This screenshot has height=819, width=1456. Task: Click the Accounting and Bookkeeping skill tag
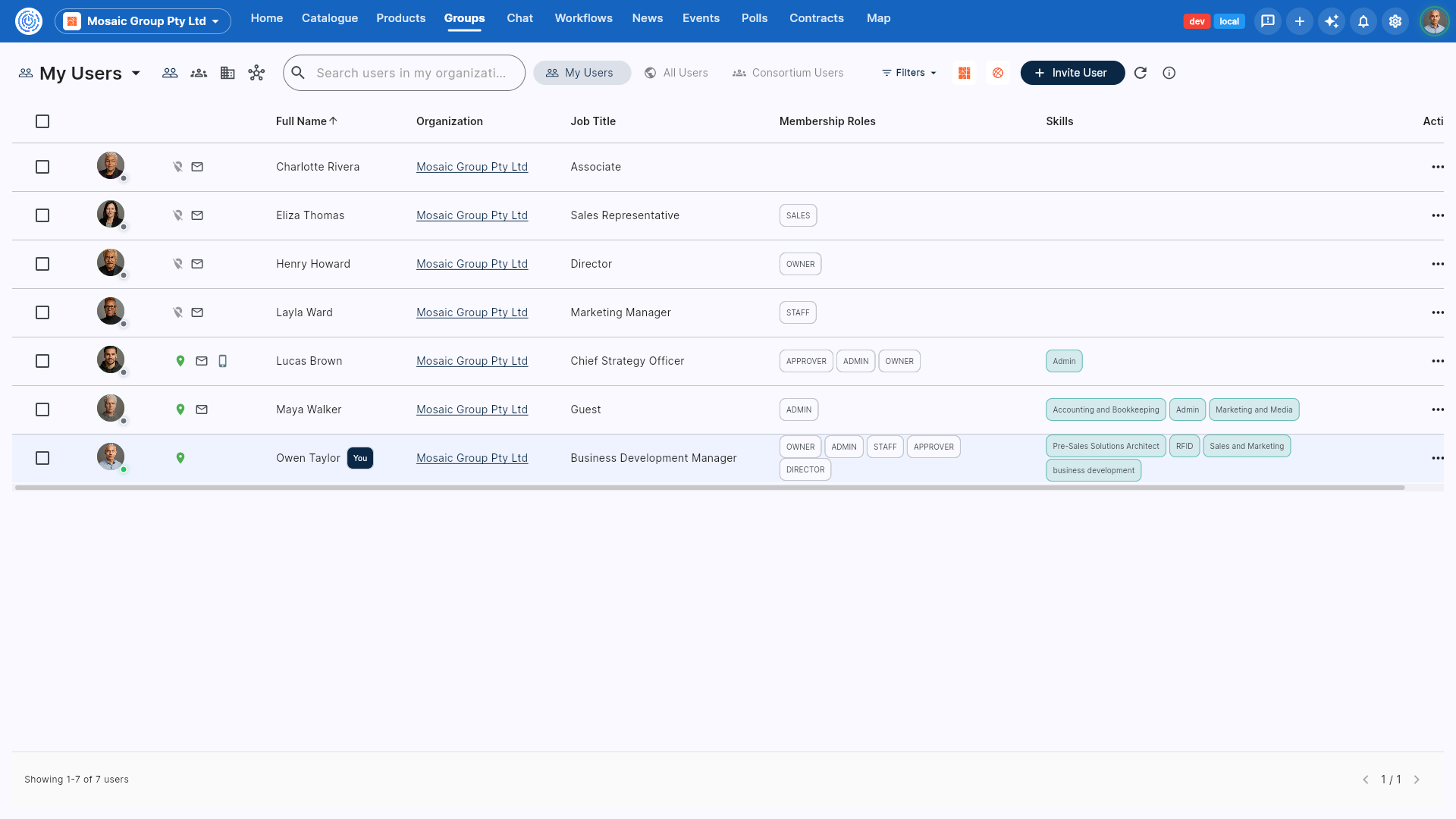point(1106,409)
